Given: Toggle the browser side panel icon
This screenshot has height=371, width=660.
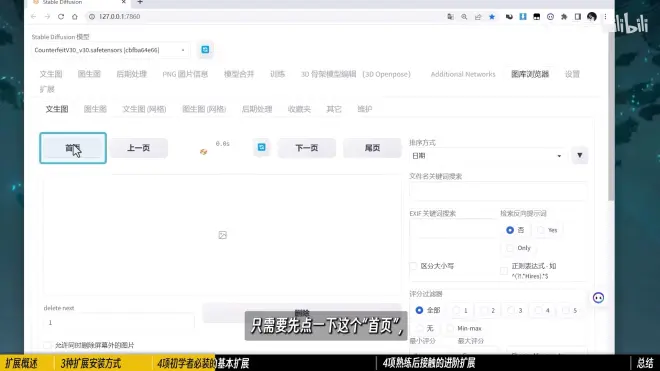Looking at the screenshot, I should [578, 17].
